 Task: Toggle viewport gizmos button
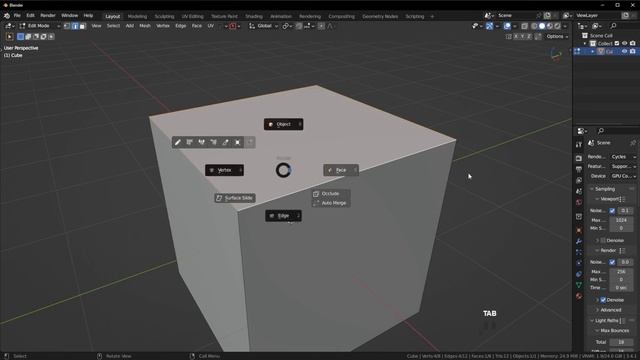(x=489, y=26)
